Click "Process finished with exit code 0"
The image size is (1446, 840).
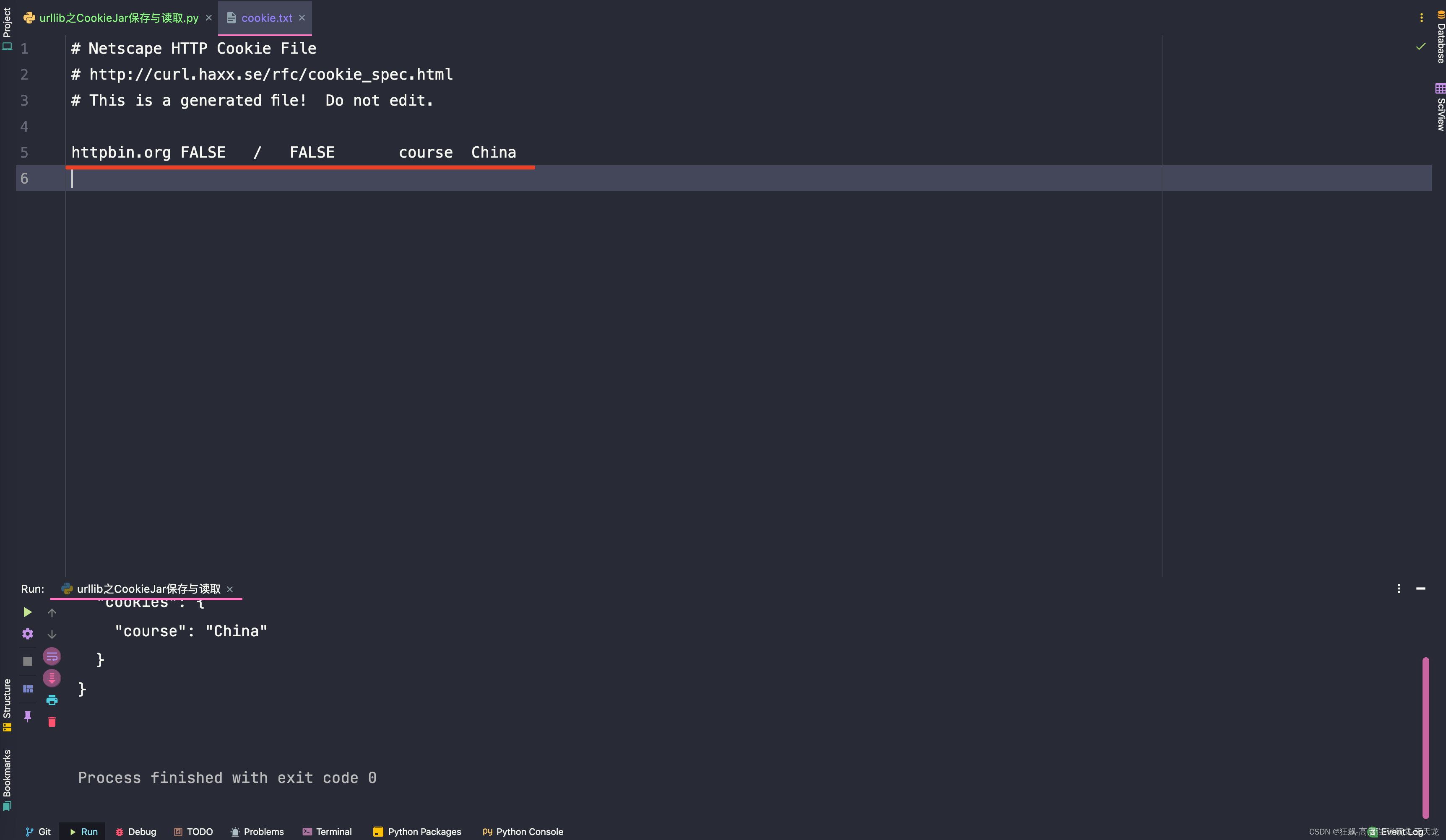[x=227, y=778]
